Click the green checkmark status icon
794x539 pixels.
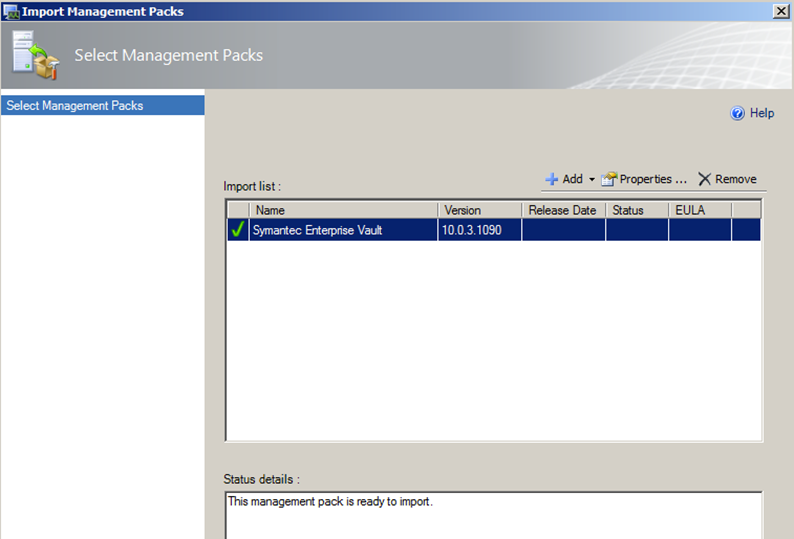(x=237, y=229)
